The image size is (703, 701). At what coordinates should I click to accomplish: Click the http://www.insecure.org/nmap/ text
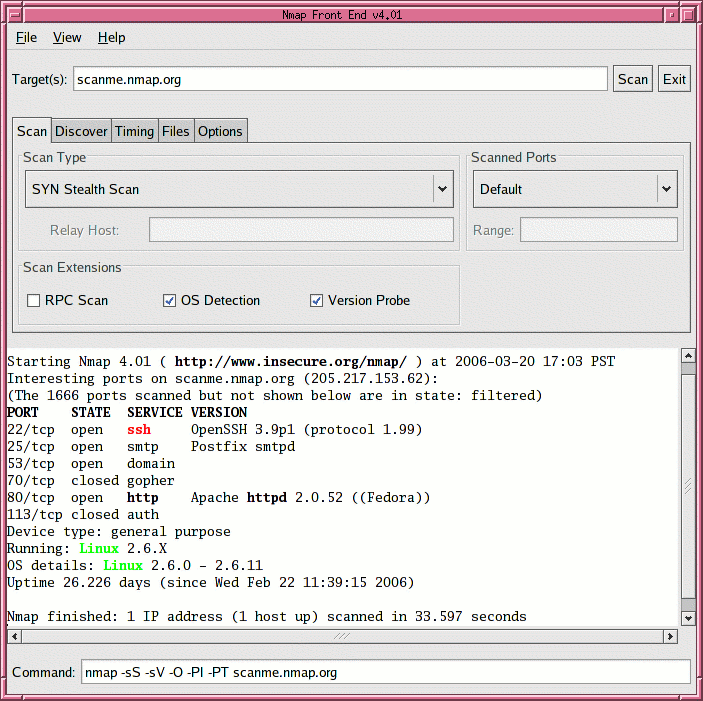click(x=291, y=361)
